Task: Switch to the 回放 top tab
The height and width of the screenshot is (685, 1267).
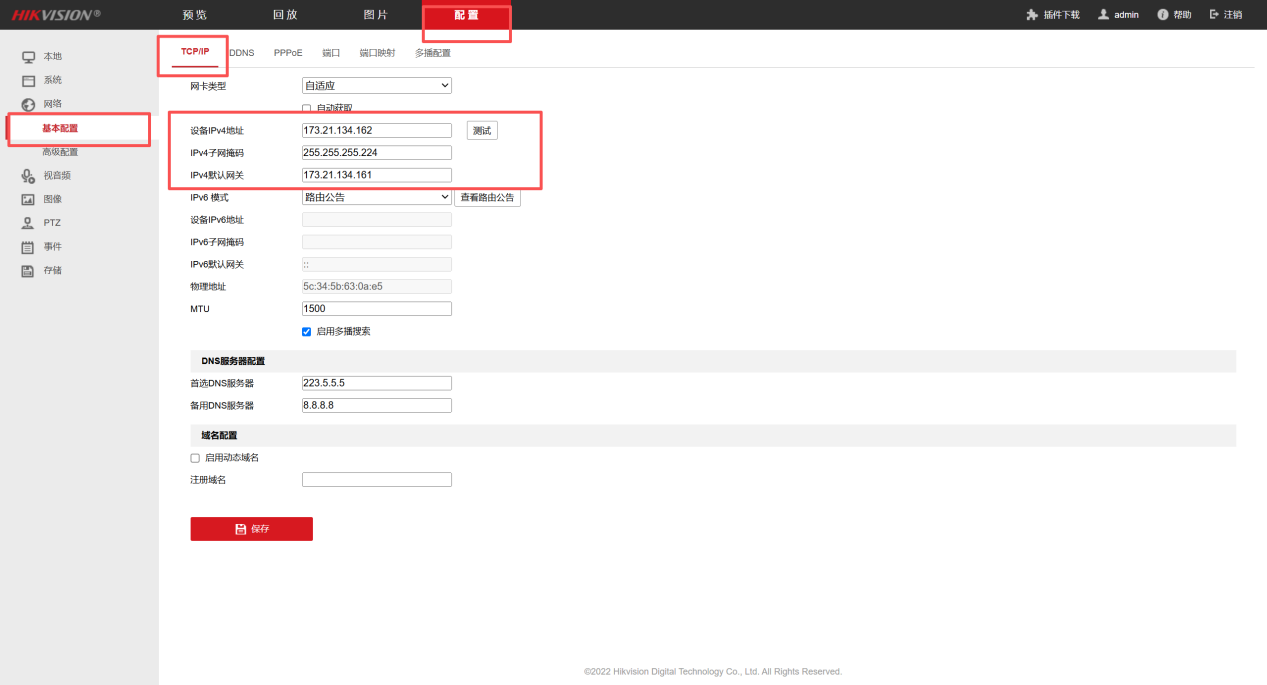Action: [285, 15]
